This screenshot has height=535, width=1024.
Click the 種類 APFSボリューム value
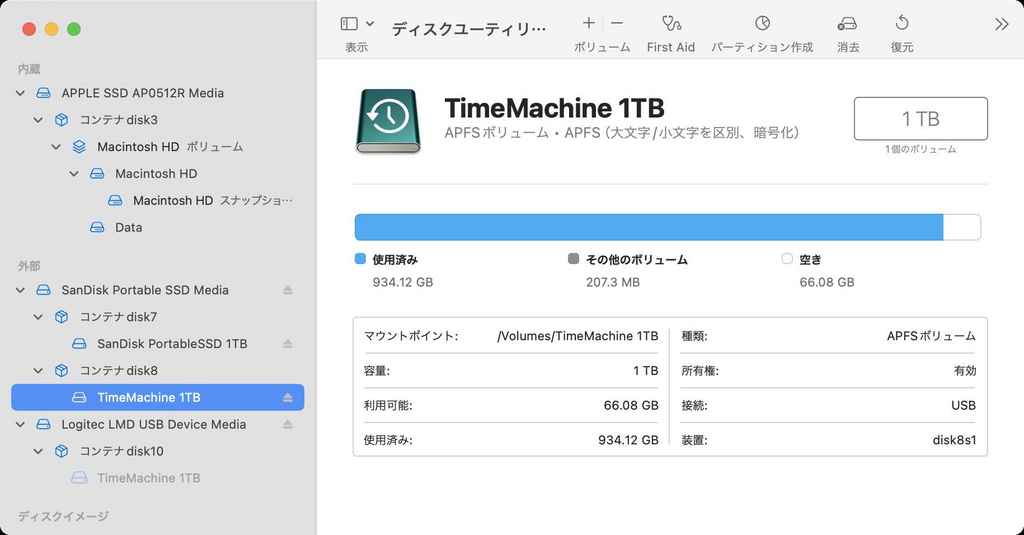(x=931, y=336)
